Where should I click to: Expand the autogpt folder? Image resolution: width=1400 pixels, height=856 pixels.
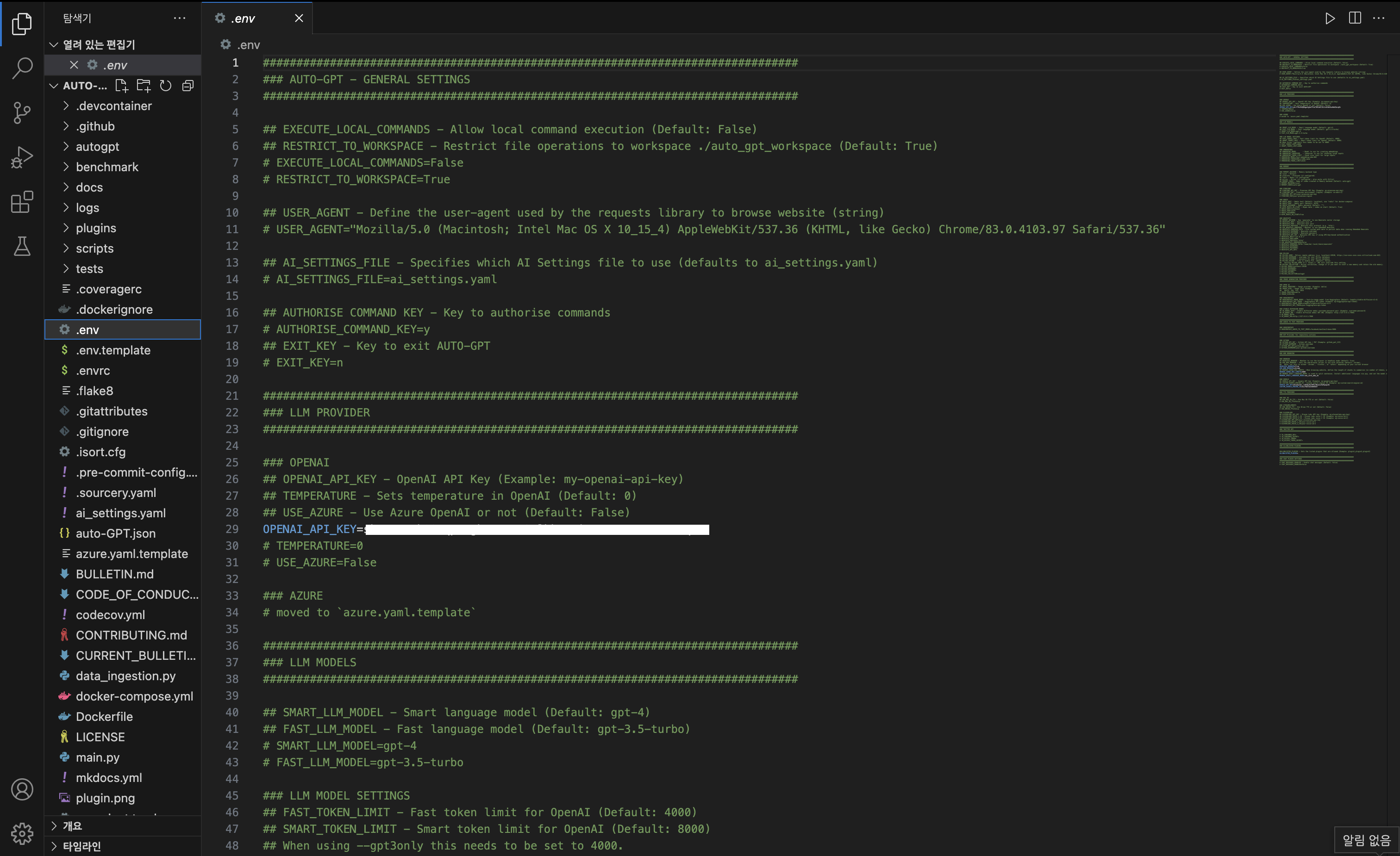(x=98, y=147)
